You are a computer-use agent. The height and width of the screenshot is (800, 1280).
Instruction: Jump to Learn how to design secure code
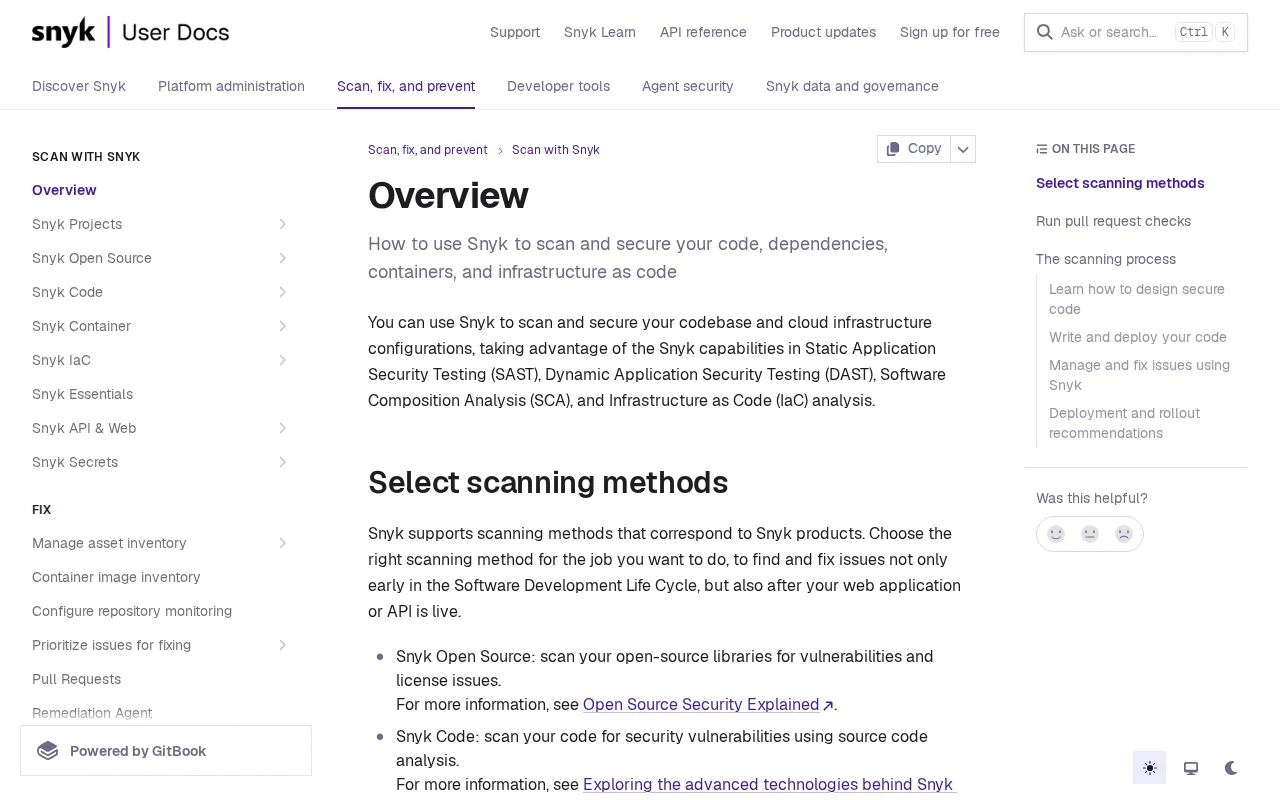(x=1137, y=299)
